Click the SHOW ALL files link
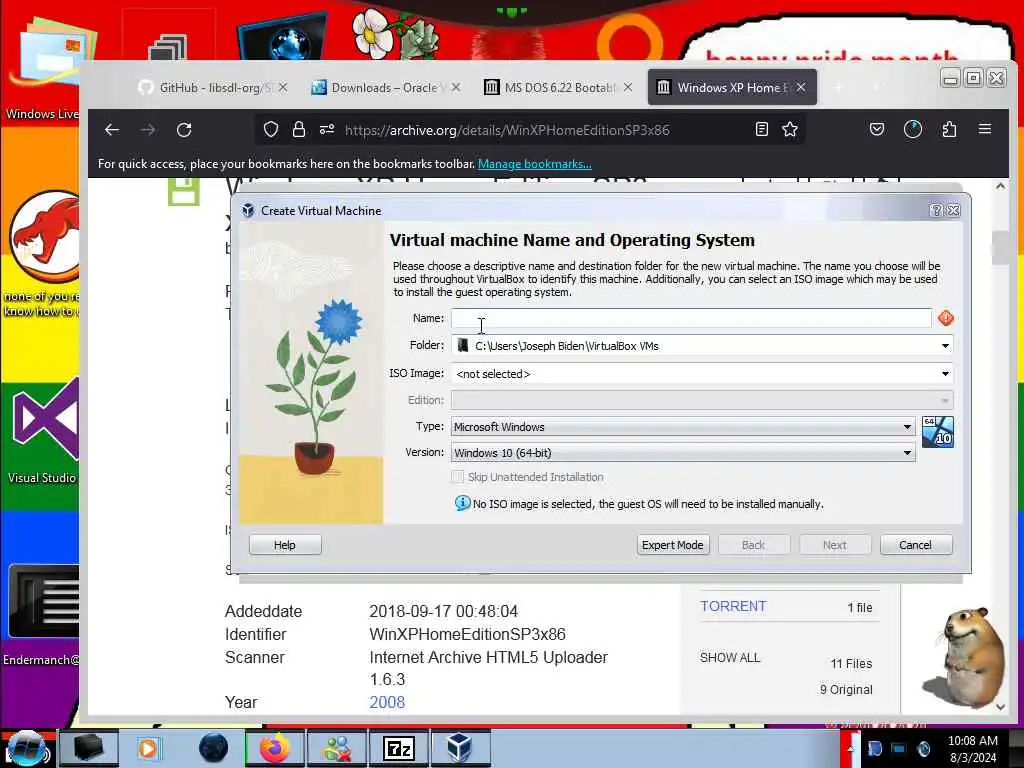 (729, 658)
